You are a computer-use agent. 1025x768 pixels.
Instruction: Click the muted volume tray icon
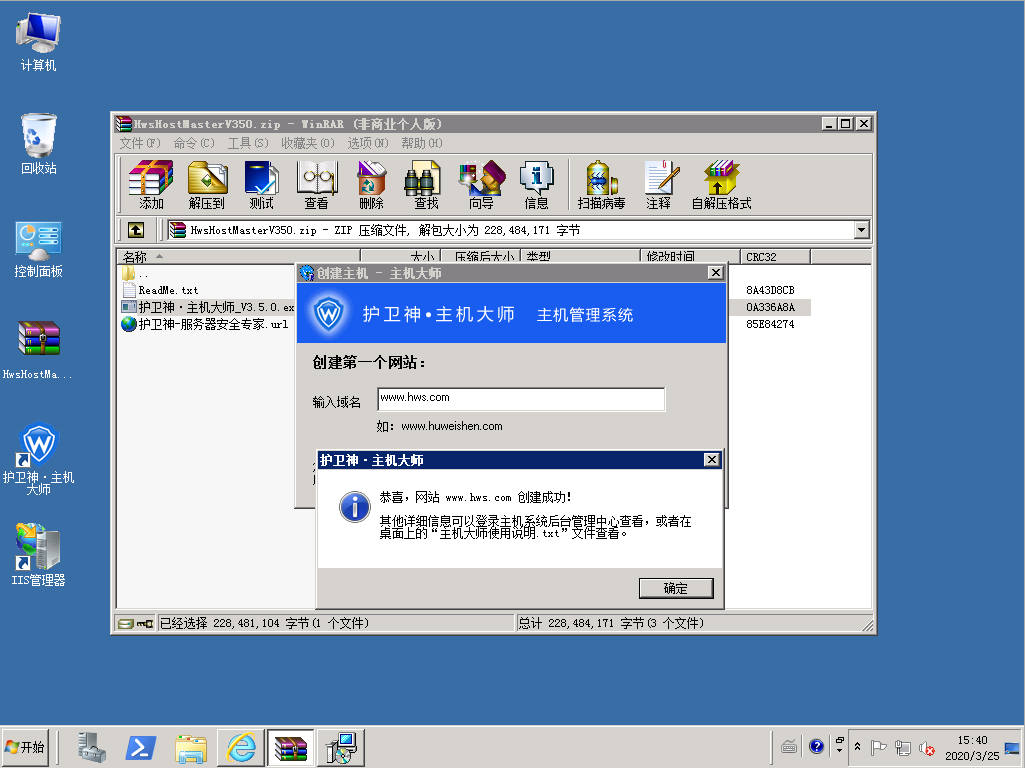click(x=926, y=748)
